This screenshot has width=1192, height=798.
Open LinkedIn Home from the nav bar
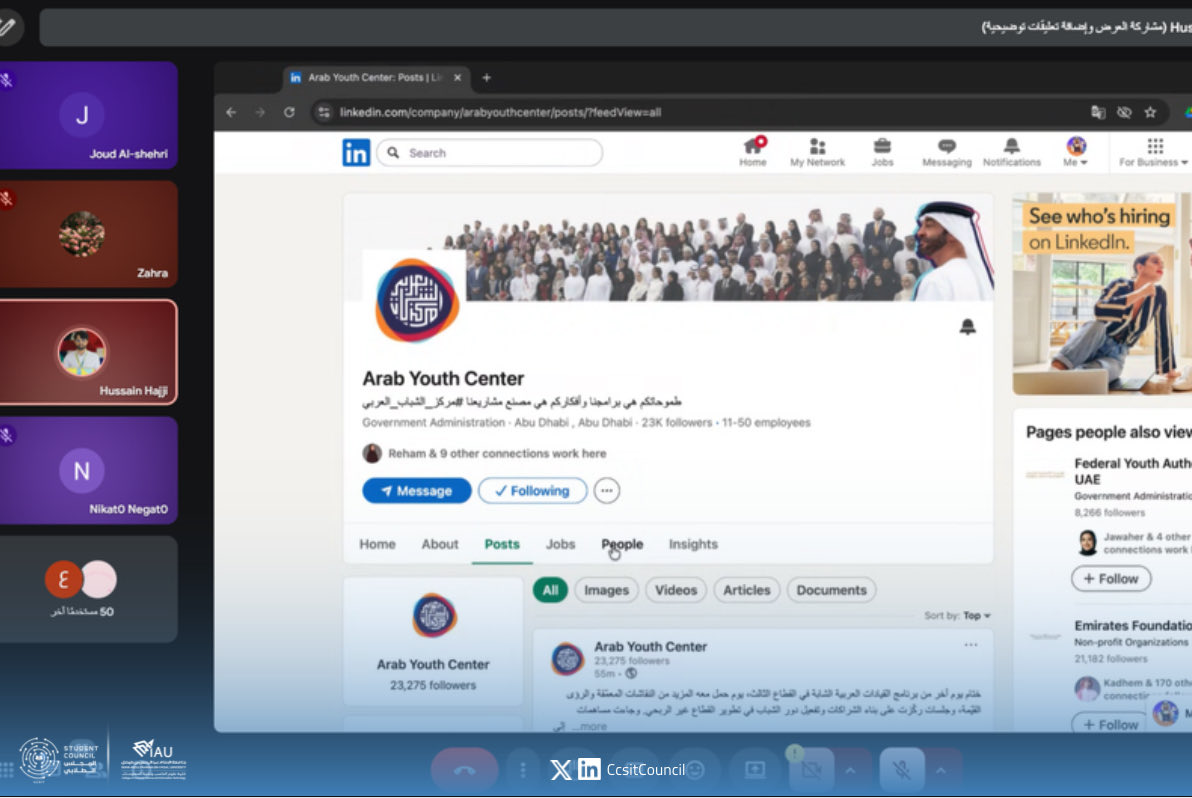click(x=753, y=152)
